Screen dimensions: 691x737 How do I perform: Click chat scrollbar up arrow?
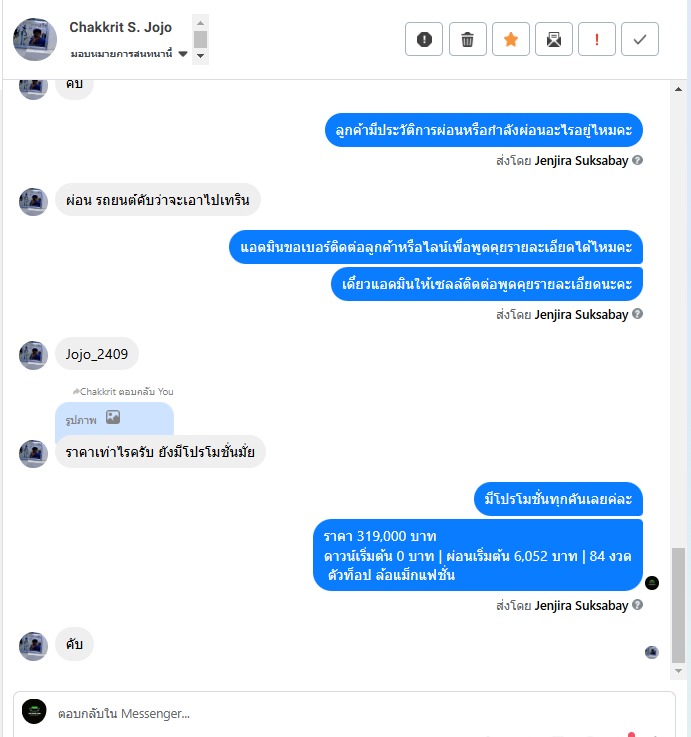pos(678,89)
